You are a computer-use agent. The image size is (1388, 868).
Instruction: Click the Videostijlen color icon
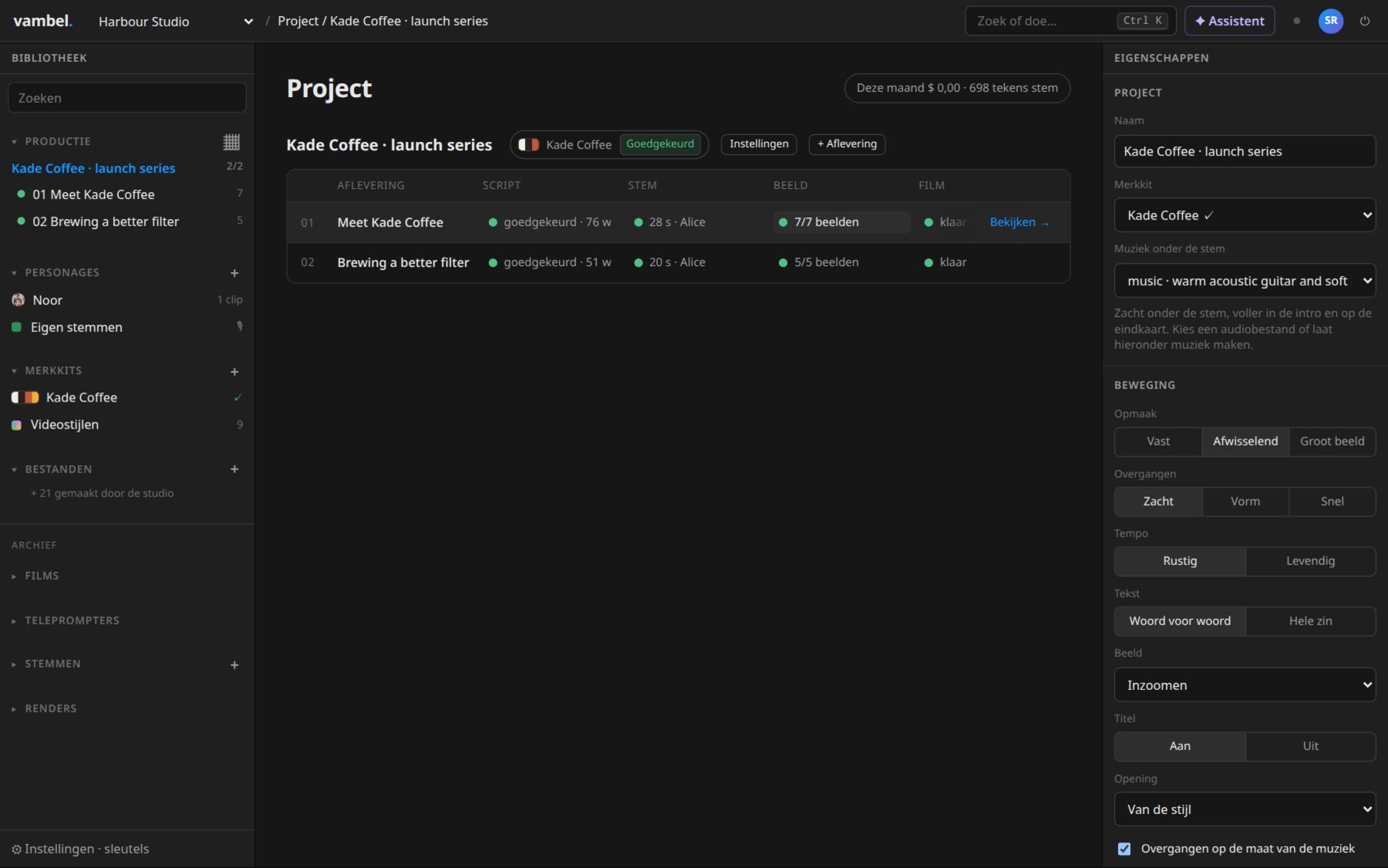click(x=16, y=425)
